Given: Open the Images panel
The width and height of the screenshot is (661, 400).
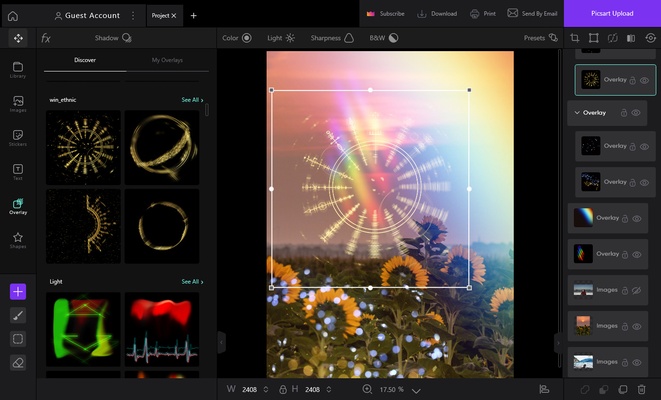Looking at the screenshot, I should [18, 104].
